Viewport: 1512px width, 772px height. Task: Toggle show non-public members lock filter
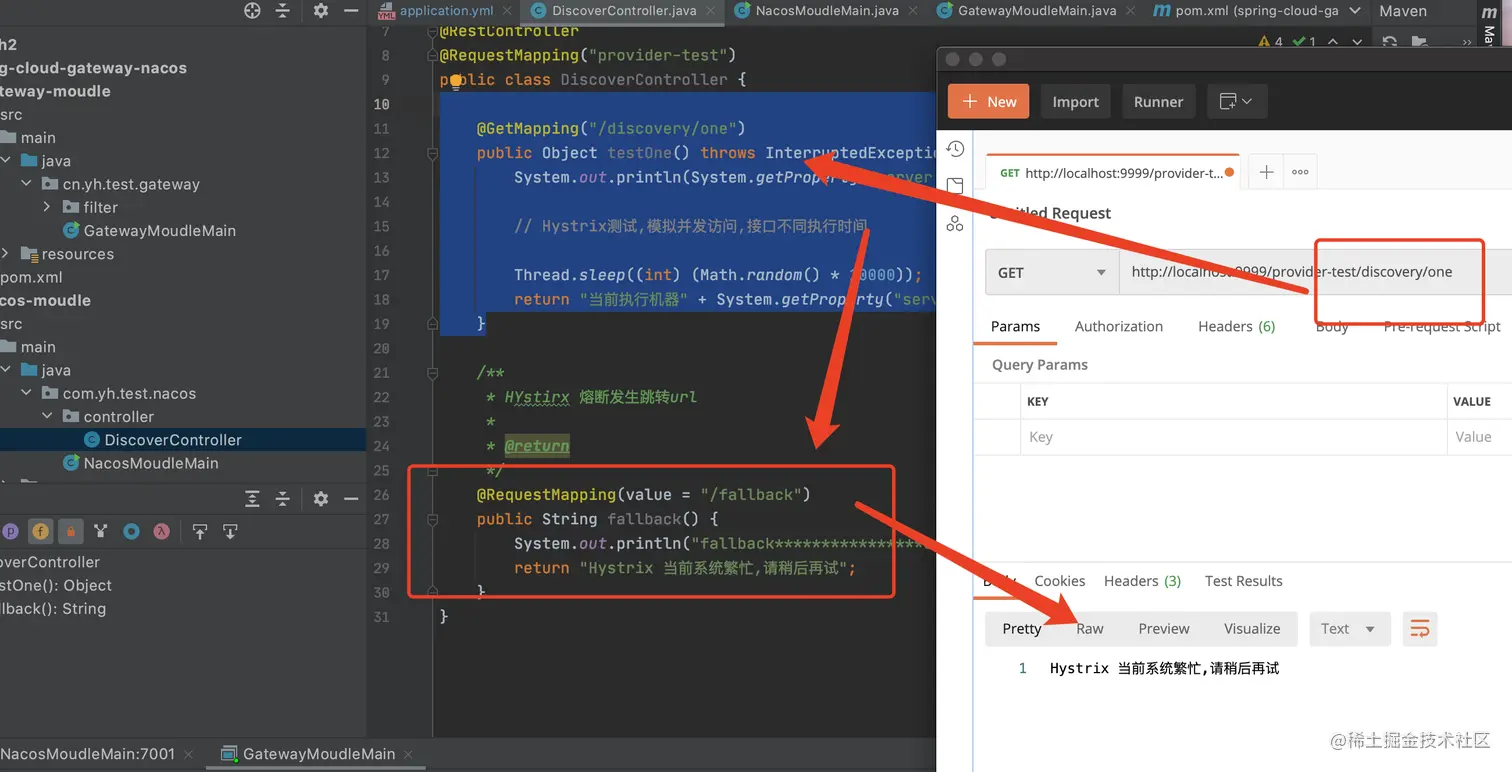(x=70, y=532)
